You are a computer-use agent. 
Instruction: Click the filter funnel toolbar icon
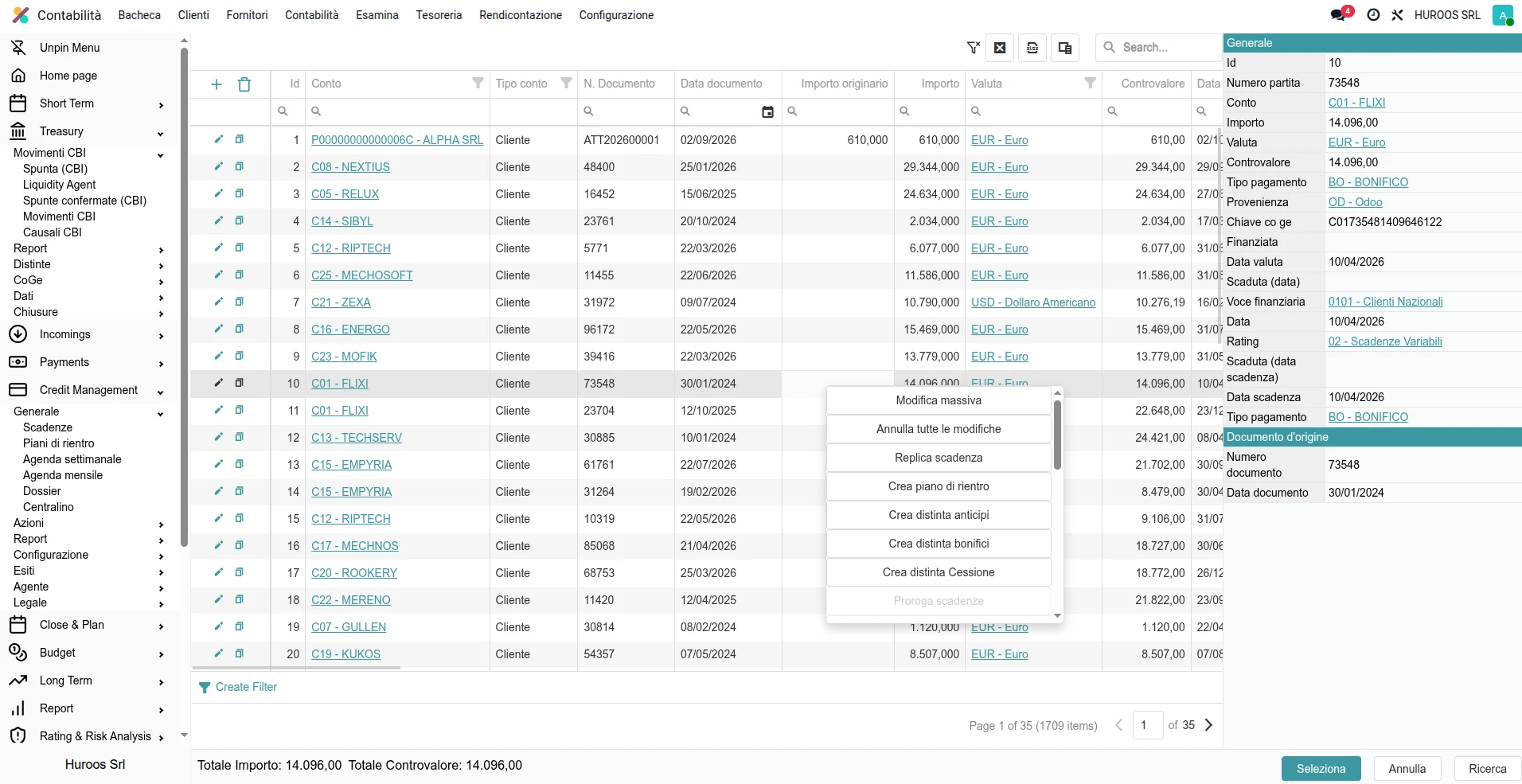point(973,48)
